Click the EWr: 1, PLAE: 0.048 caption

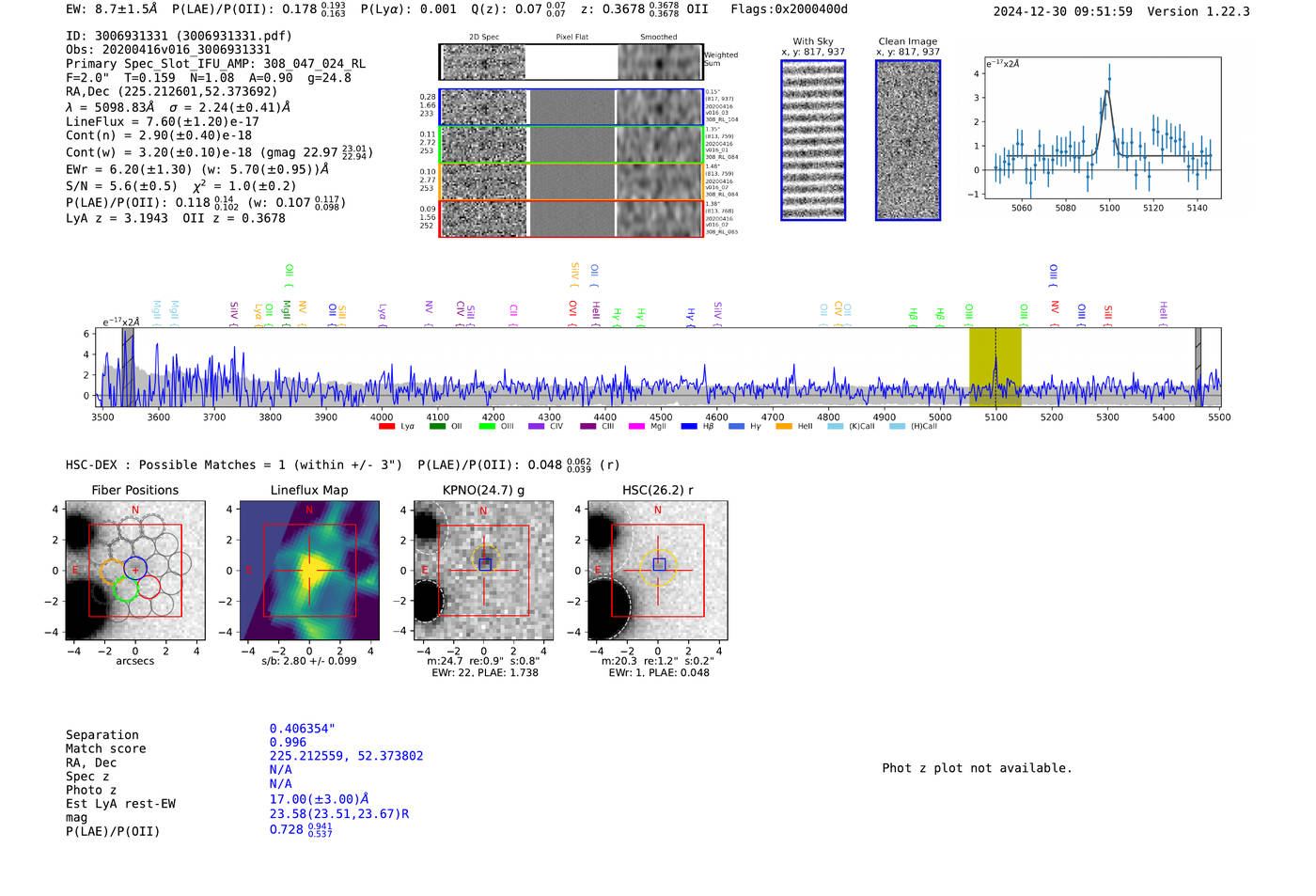pos(658,673)
